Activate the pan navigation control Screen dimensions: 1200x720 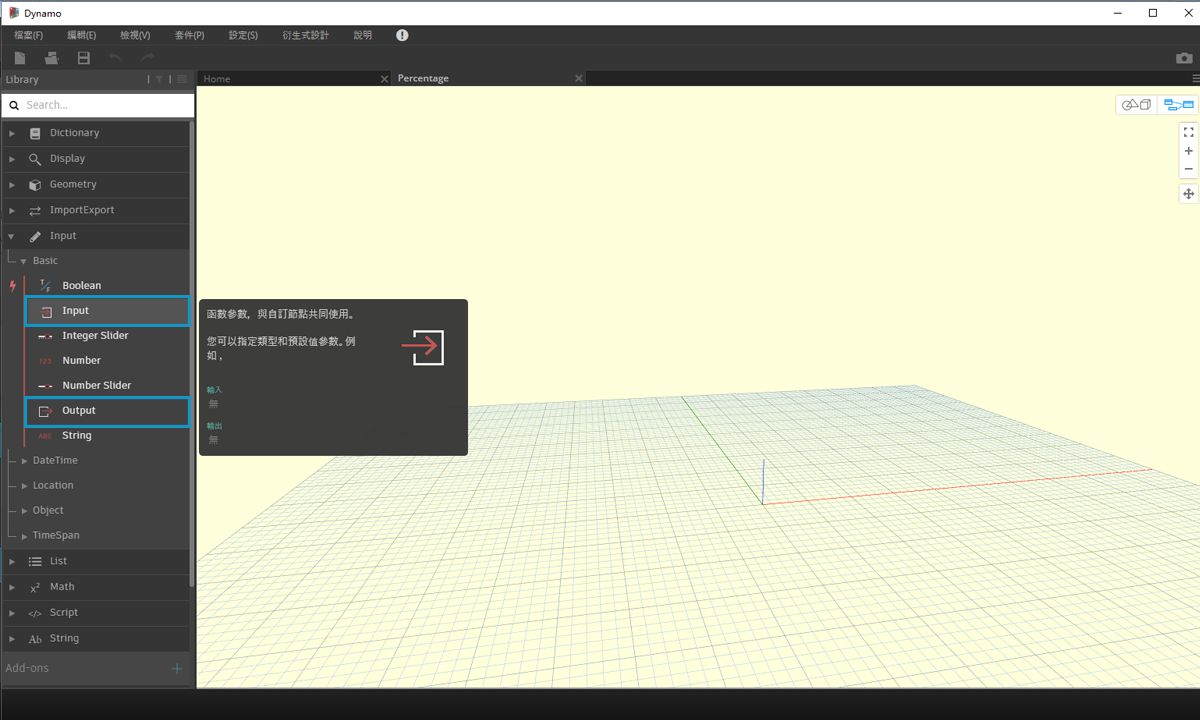1188,194
